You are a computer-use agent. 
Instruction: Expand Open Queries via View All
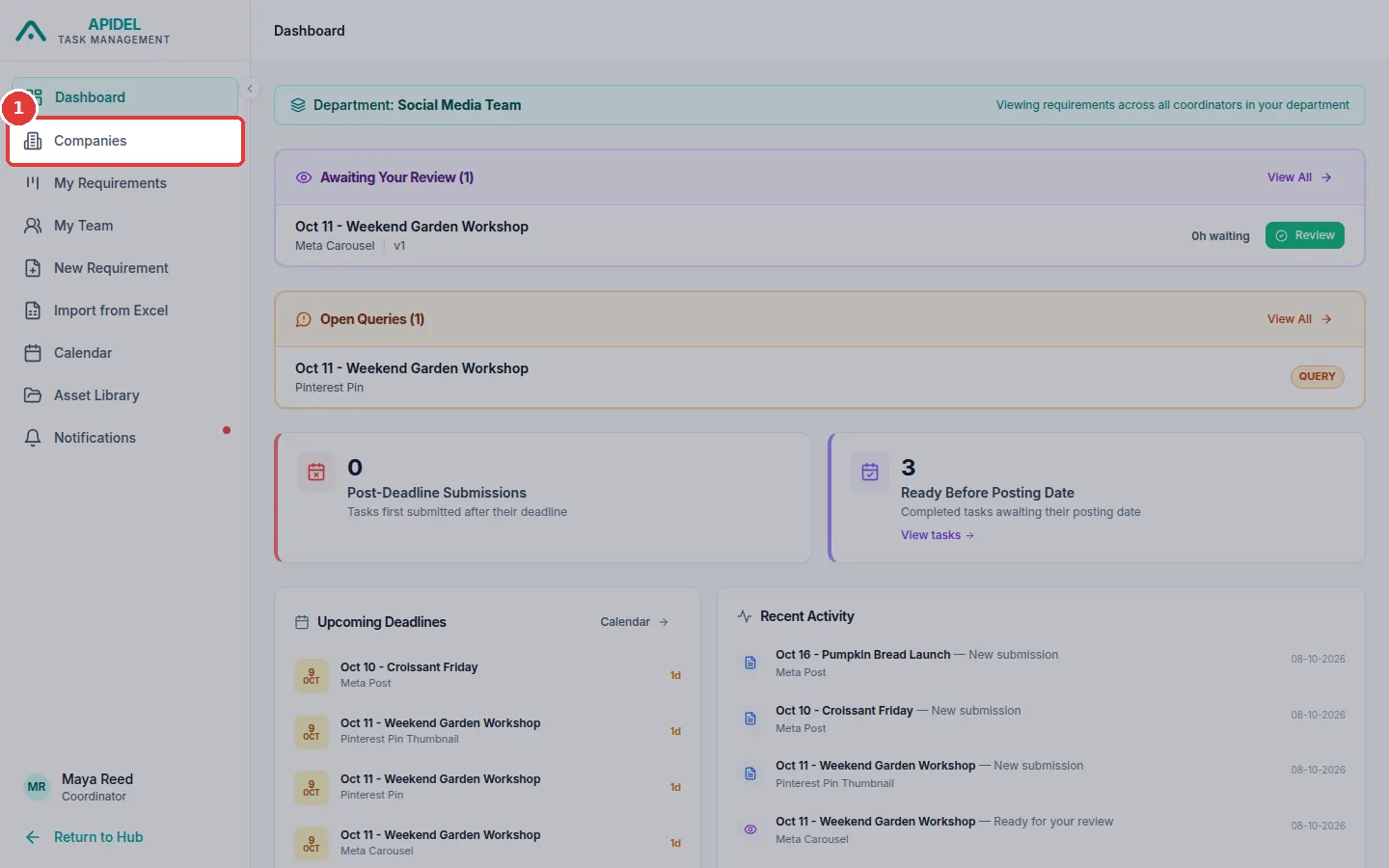pyautogui.click(x=1299, y=319)
